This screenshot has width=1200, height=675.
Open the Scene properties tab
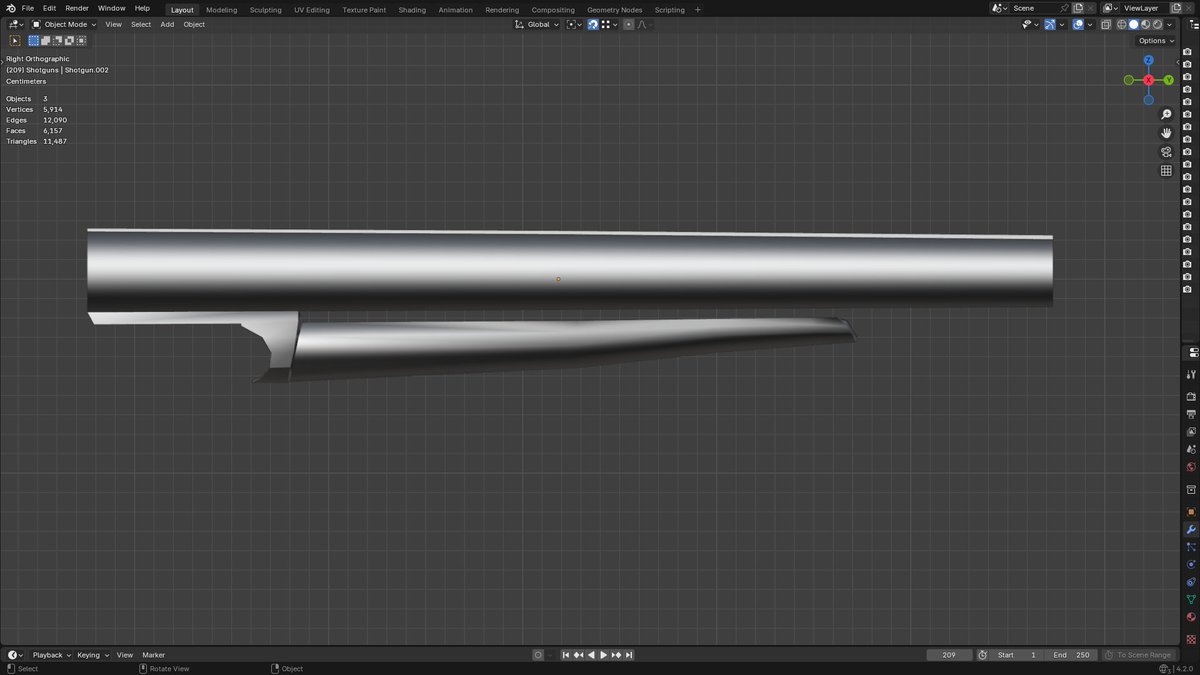click(1191, 449)
